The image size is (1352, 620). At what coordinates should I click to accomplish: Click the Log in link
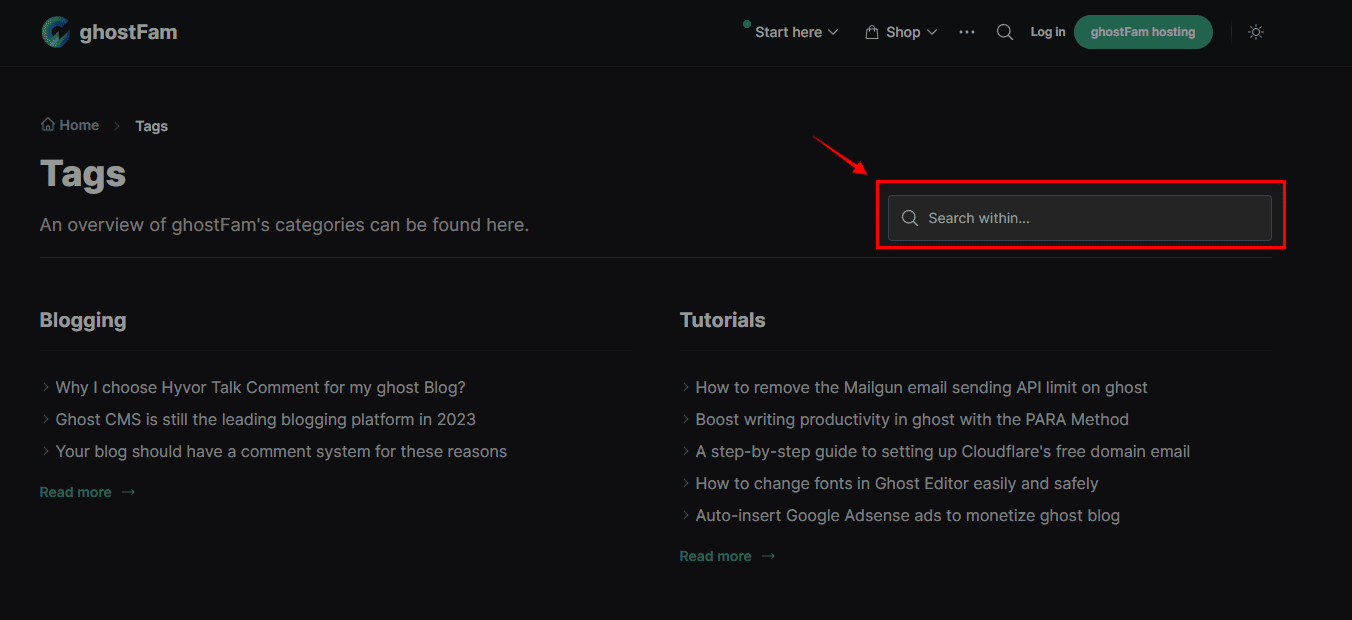pyautogui.click(x=1047, y=31)
